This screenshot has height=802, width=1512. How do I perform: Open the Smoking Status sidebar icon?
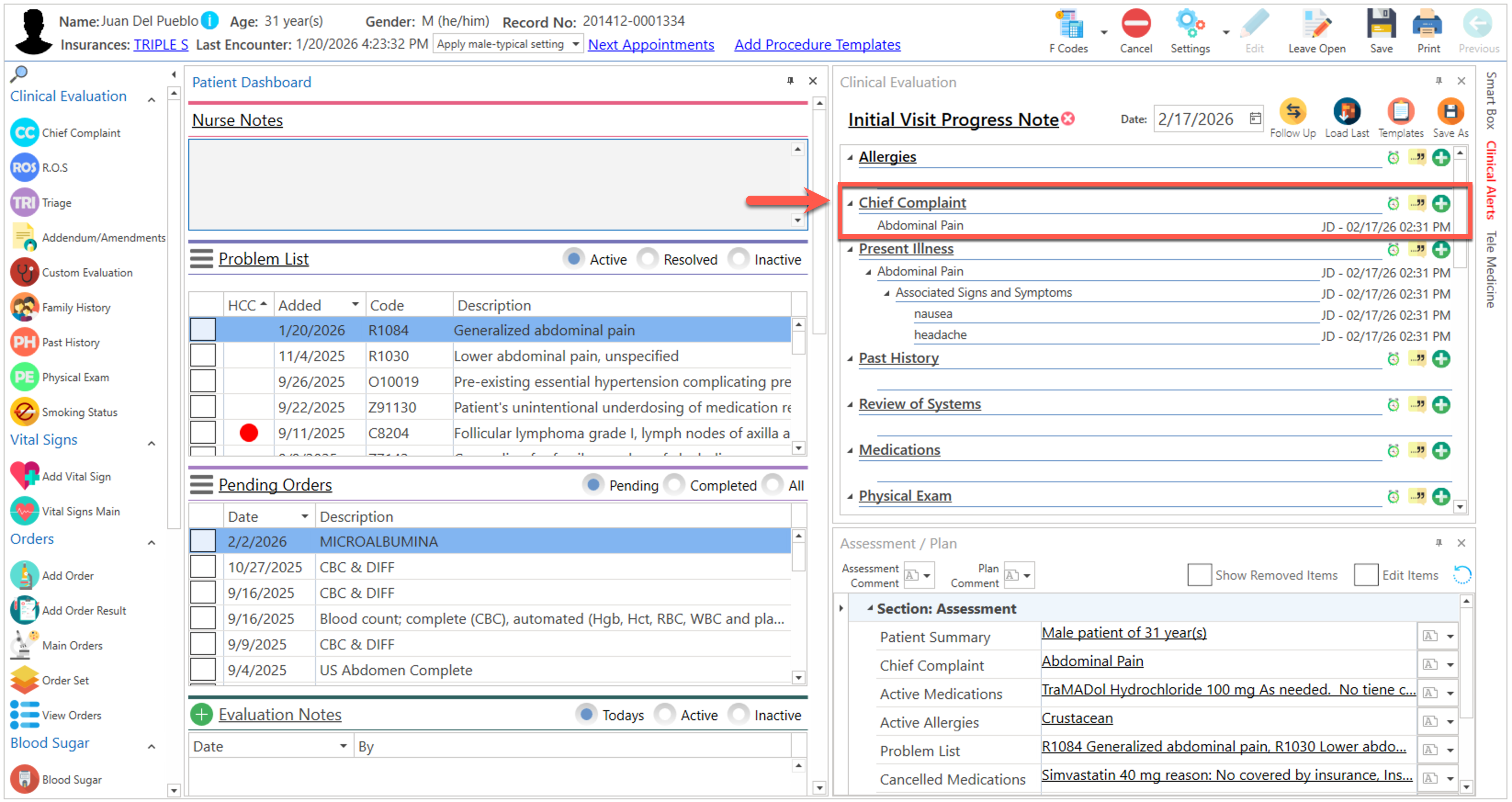pyautogui.click(x=25, y=412)
